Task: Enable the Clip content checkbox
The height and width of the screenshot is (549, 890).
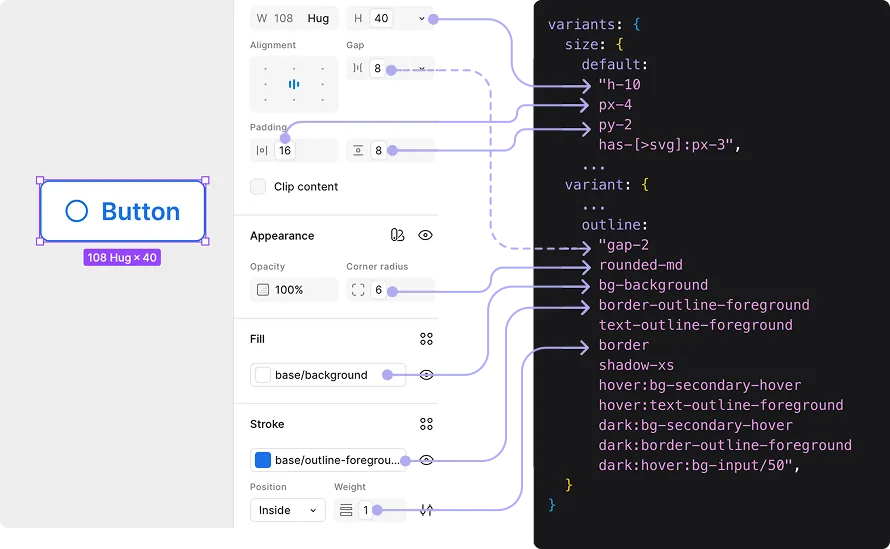Action: pos(258,187)
